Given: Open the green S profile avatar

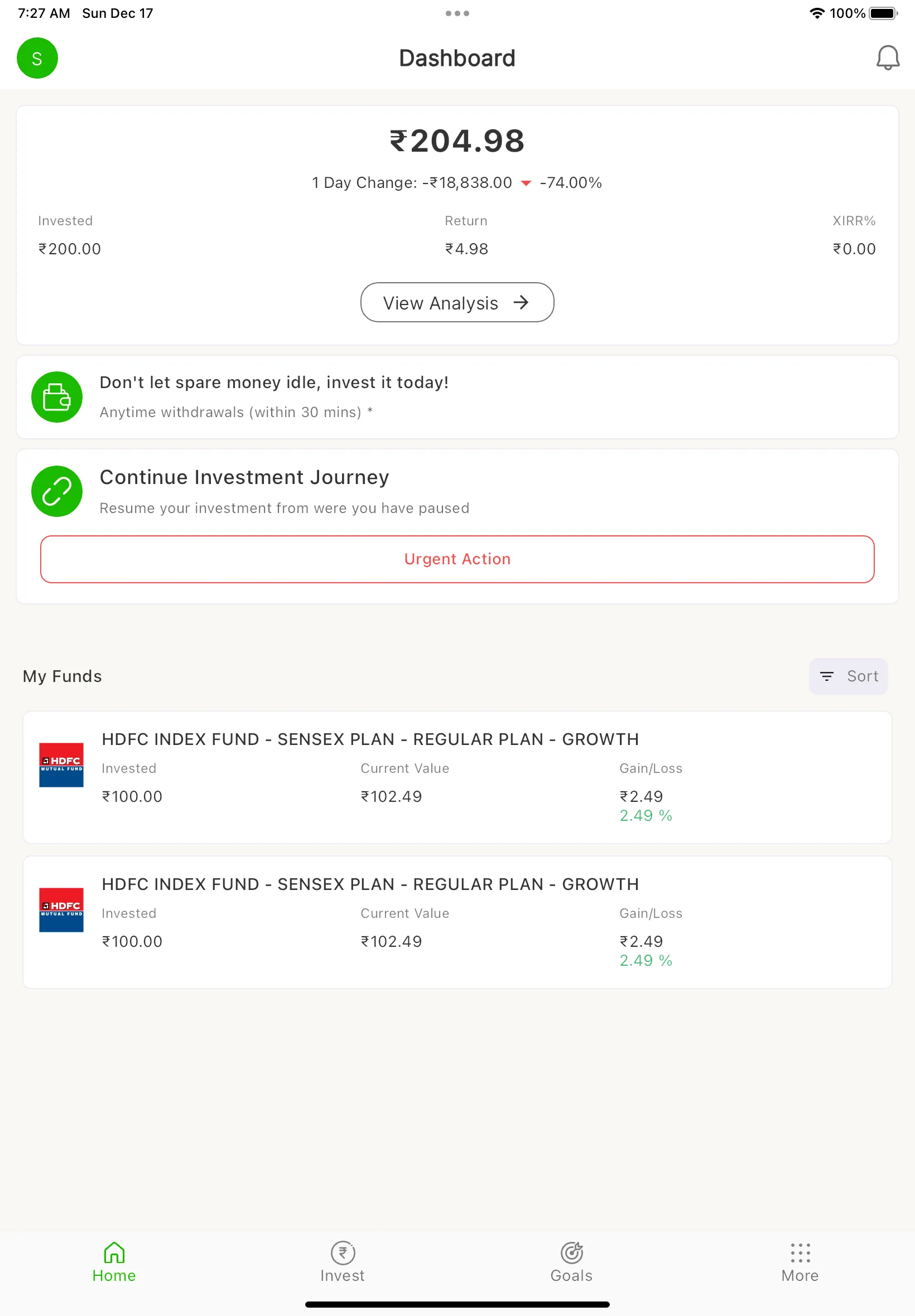Looking at the screenshot, I should click(x=37, y=58).
